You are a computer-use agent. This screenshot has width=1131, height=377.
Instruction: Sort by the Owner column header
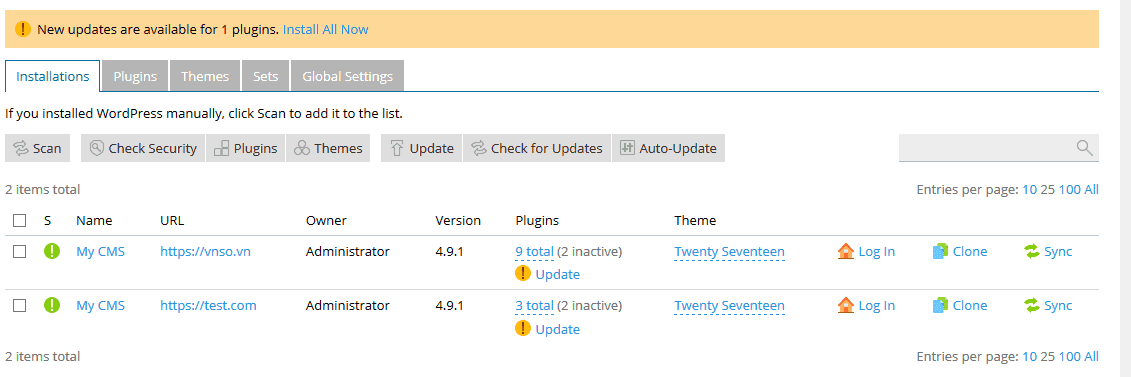click(x=326, y=221)
